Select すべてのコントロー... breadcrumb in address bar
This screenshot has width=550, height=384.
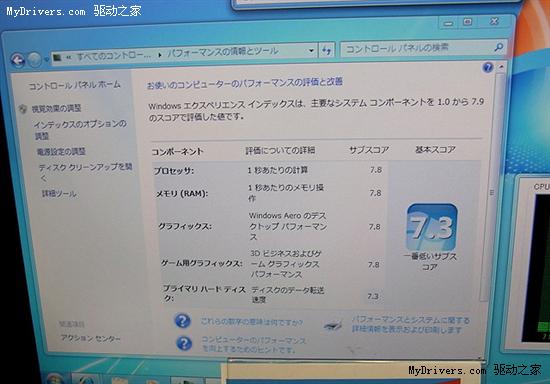pos(114,56)
